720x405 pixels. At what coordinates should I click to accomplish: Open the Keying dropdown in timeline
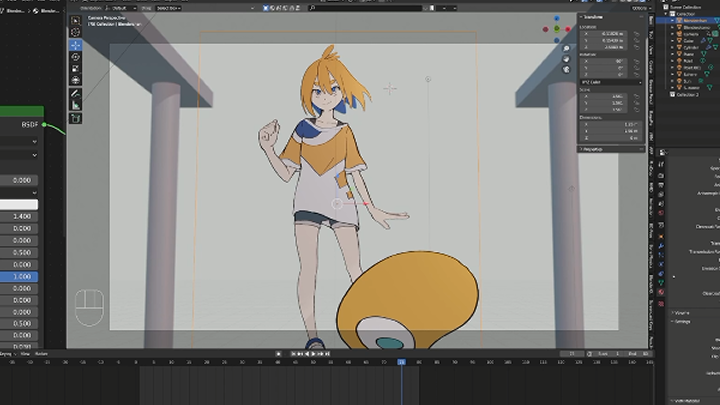tap(7, 354)
